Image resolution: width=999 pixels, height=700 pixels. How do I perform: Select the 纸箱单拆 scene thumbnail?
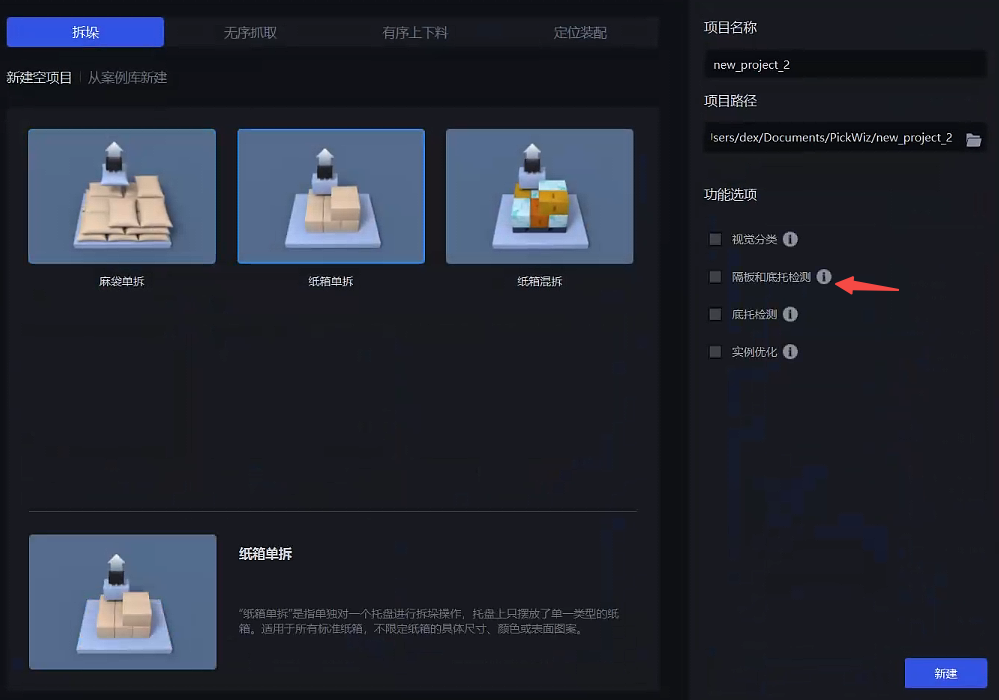[331, 196]
